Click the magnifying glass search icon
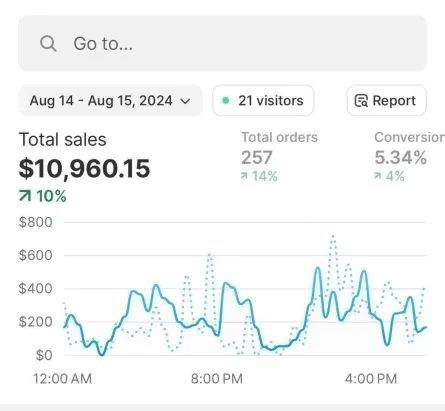This screenshot has height=411, width=445. pyautogui.click(x=48, y=44)
